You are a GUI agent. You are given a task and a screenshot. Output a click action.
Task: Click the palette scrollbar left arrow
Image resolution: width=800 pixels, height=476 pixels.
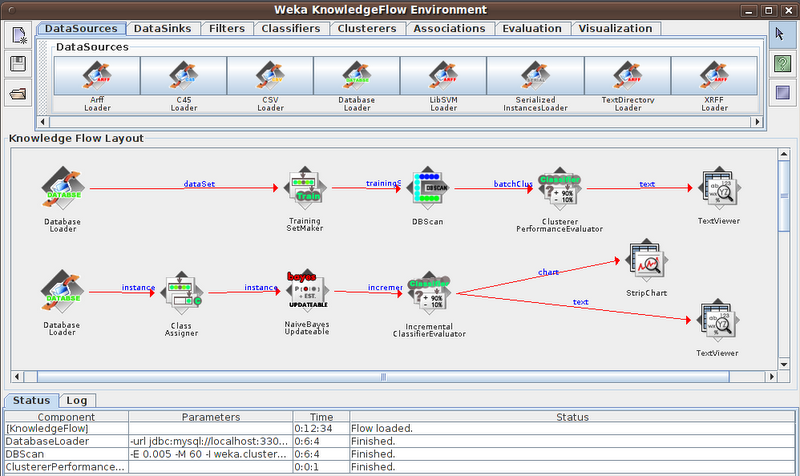point(43,122)
